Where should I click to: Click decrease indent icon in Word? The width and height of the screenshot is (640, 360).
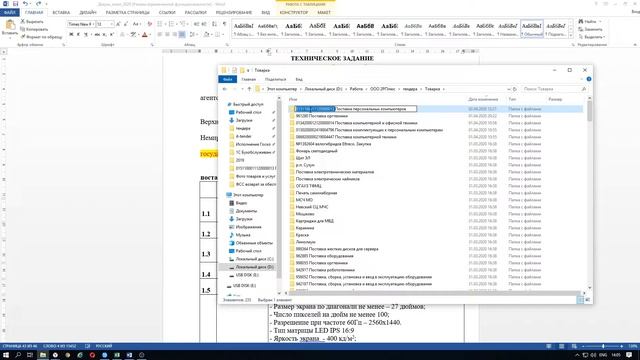197,24
